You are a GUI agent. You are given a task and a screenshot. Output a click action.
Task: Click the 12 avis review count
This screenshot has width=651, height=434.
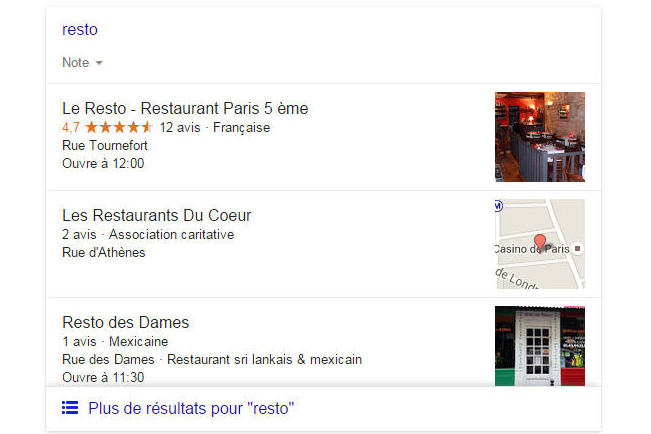(180, 128)
